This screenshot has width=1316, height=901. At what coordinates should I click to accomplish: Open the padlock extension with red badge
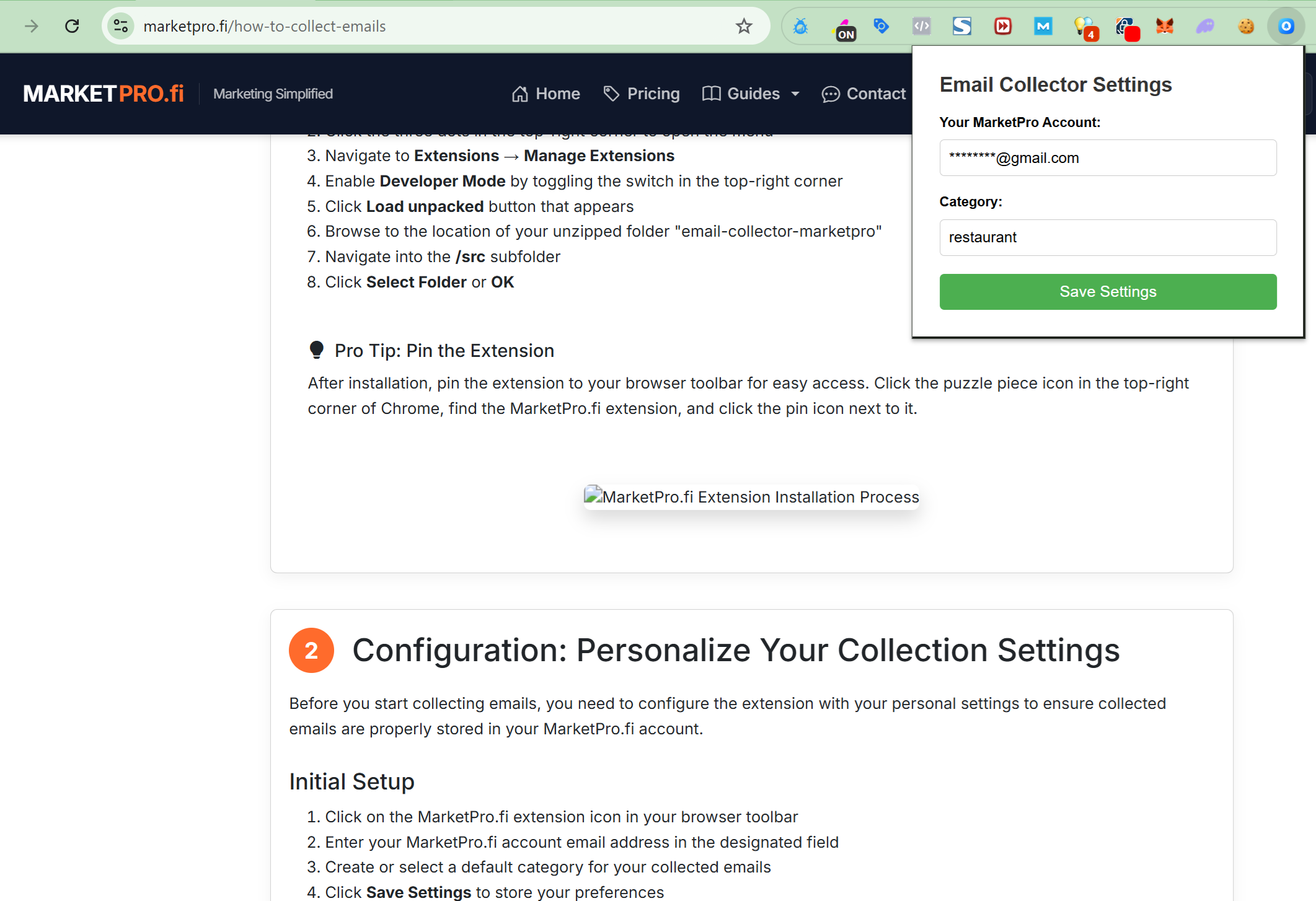1126,28
